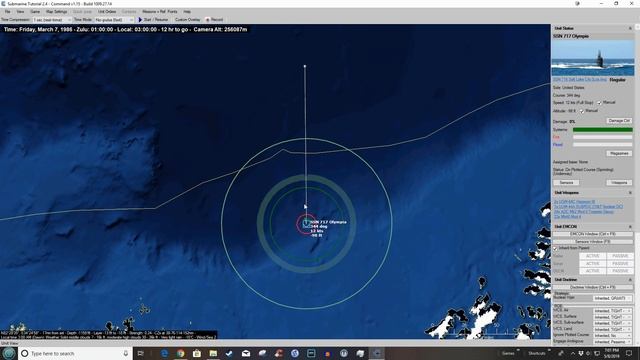Open Microsoft Store from the taskbar
This screenshot has width=640, height=360.
(x=197, y=353)
